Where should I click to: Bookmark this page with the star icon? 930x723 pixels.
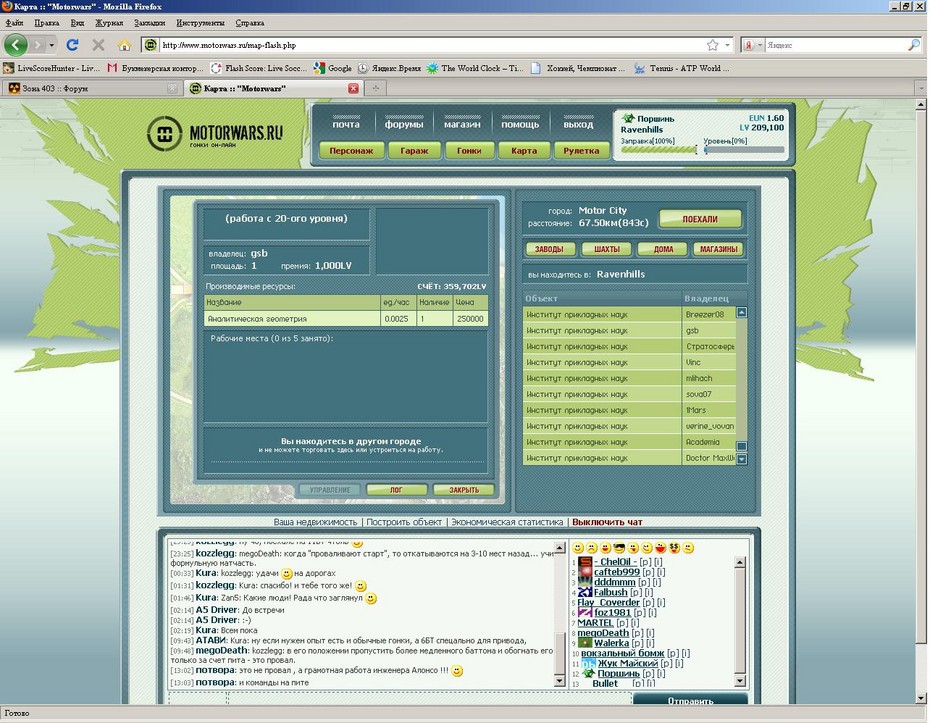pos(712,45)
